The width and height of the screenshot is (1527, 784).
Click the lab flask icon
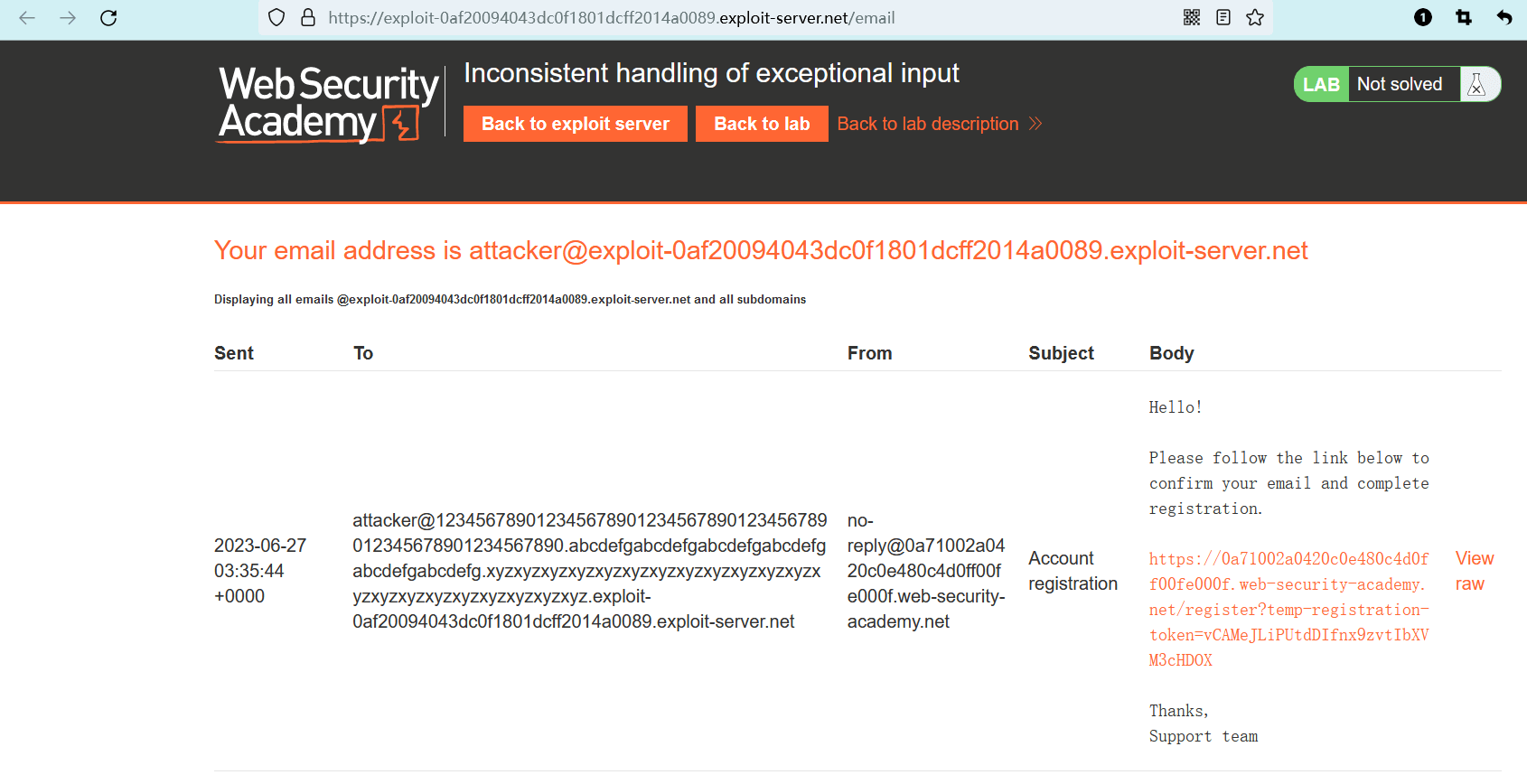point(1477,84)
